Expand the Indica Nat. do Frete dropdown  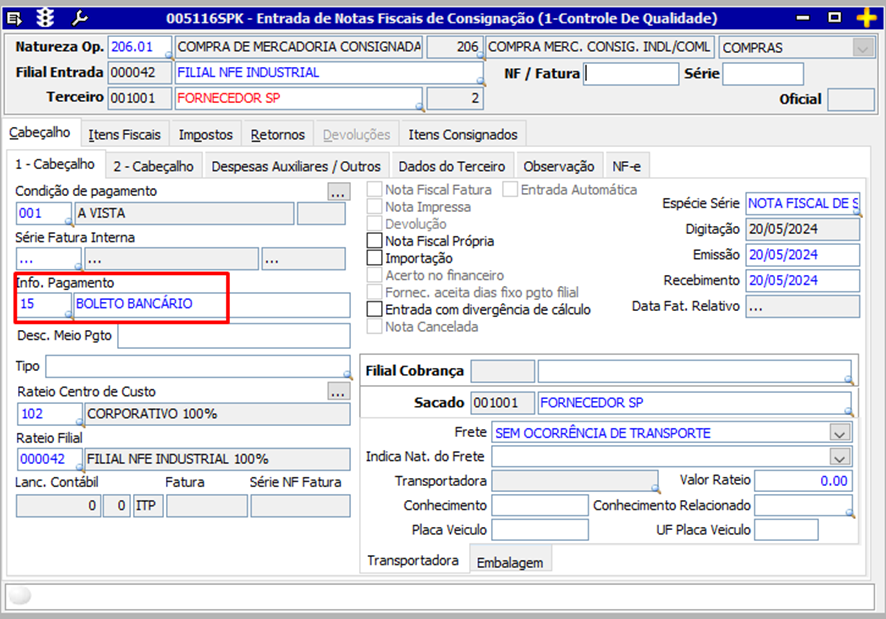(839, 457)
